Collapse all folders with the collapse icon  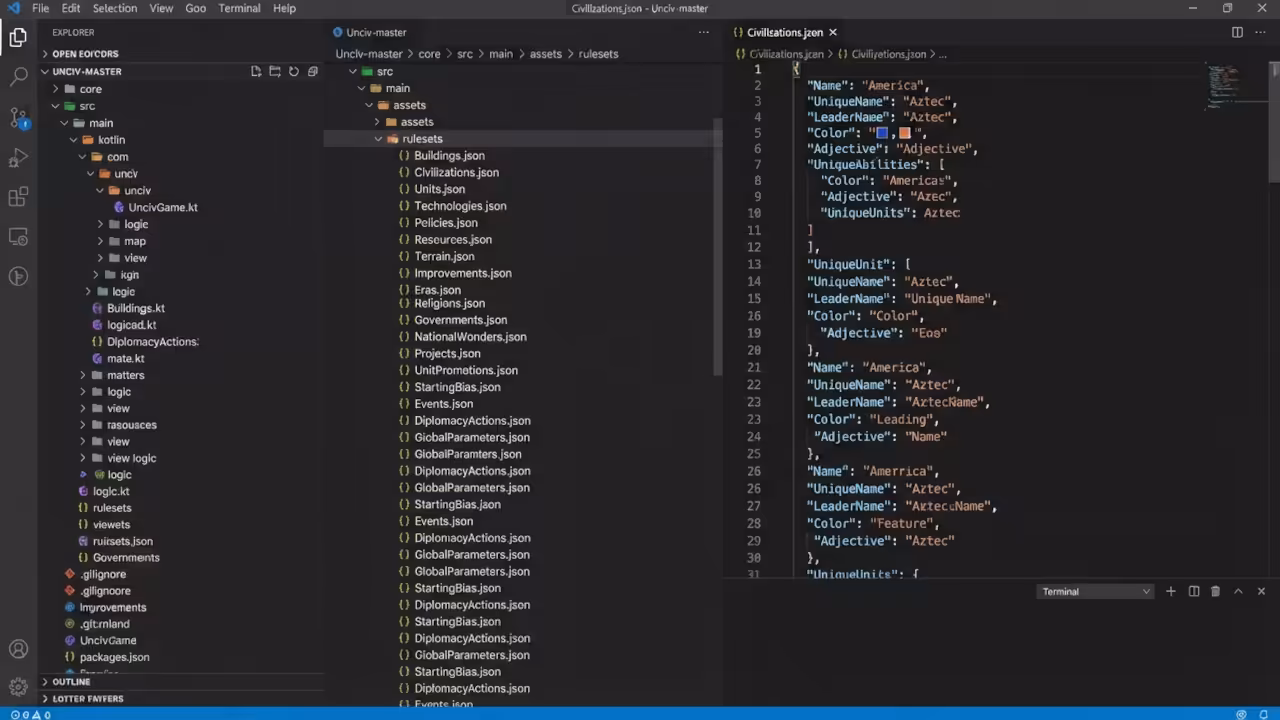313,72
